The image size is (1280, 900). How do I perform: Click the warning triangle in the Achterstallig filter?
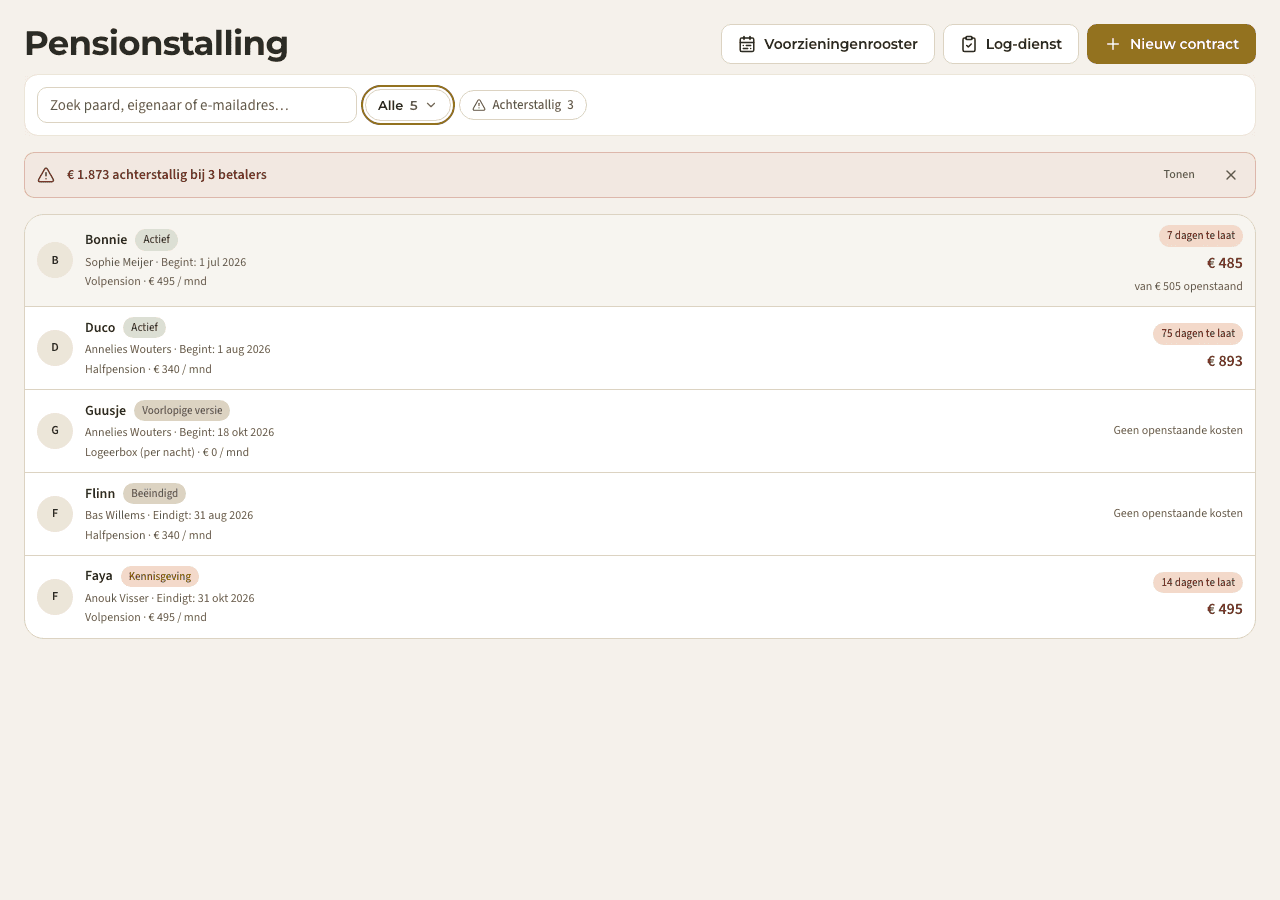pyautogui.click(x=479, y=105)
